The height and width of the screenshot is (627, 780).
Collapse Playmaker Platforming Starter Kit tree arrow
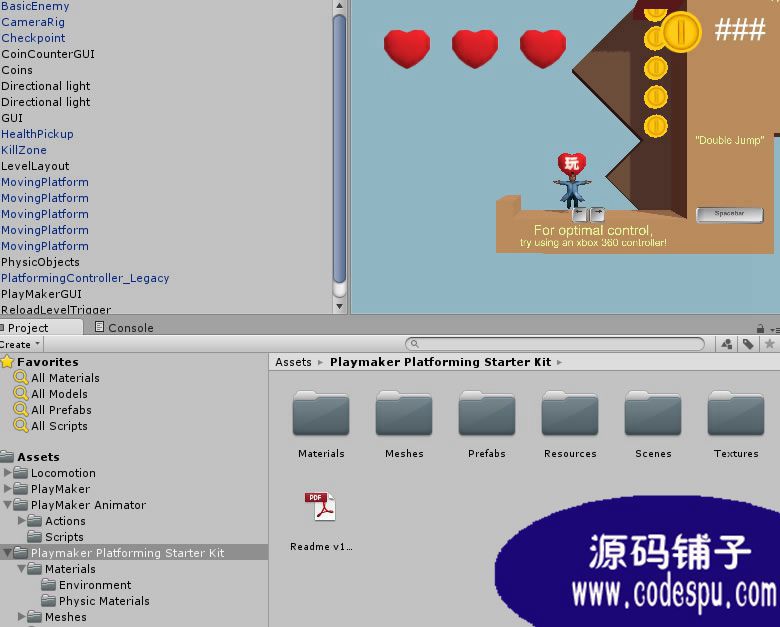point(7,552)
